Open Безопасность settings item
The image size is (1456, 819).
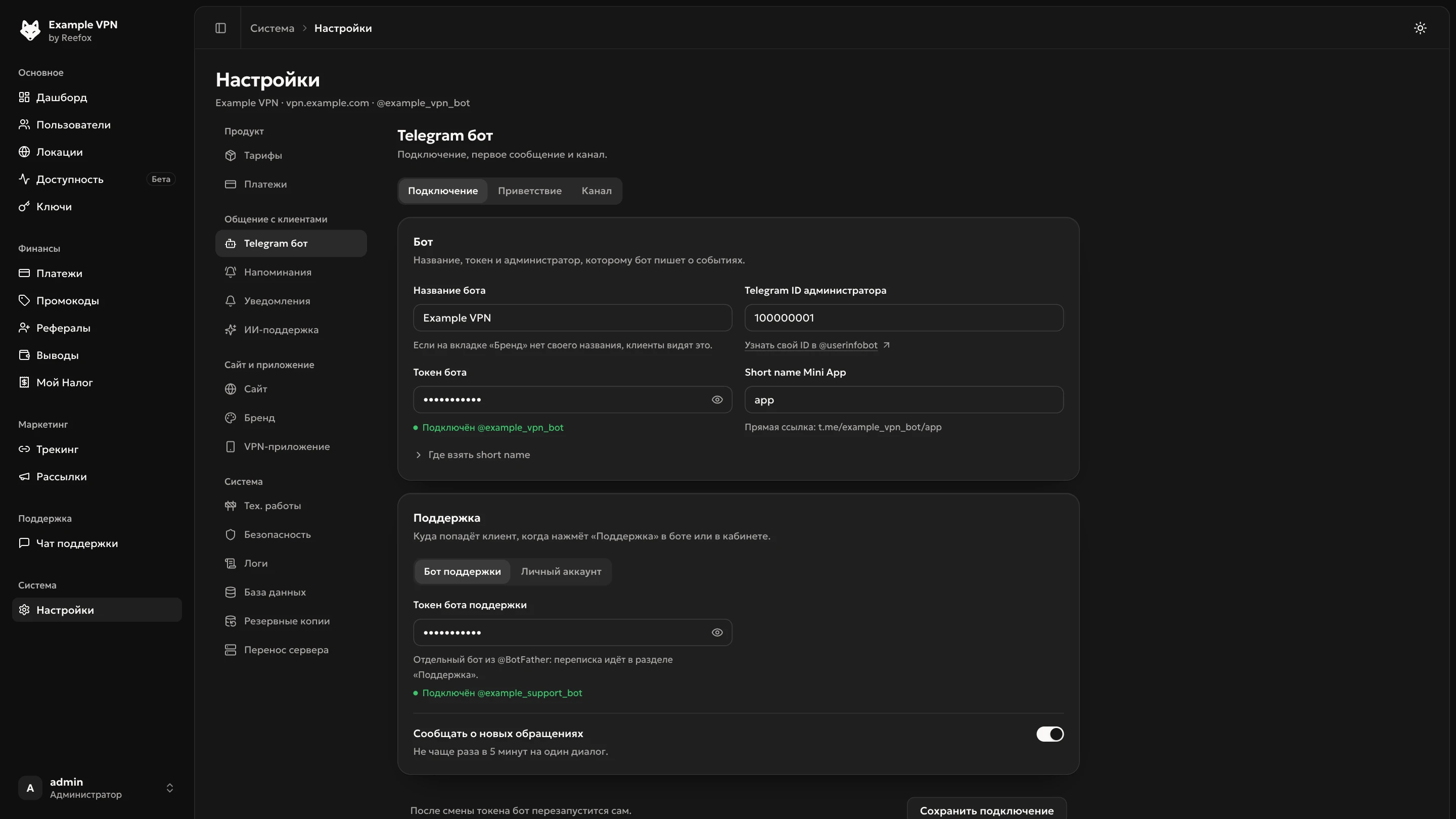tap(291, 535)
